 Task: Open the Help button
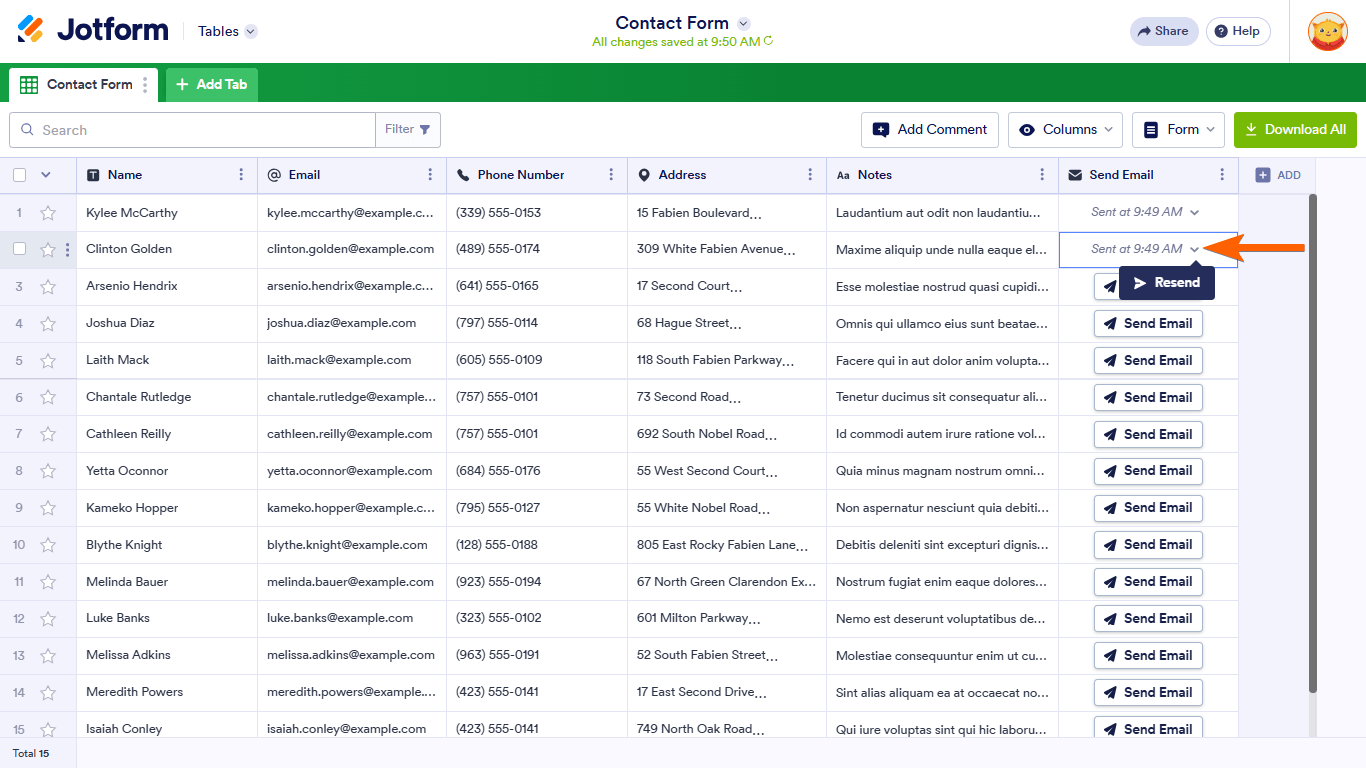[x=1238, y=31]
